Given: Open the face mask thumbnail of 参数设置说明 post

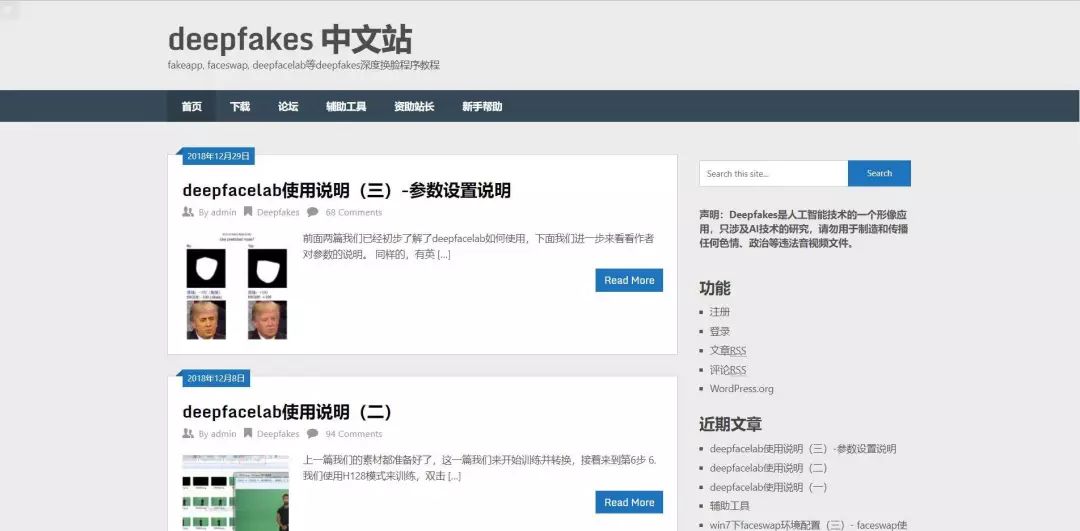Looking at the screenshot, I should 236,286.
